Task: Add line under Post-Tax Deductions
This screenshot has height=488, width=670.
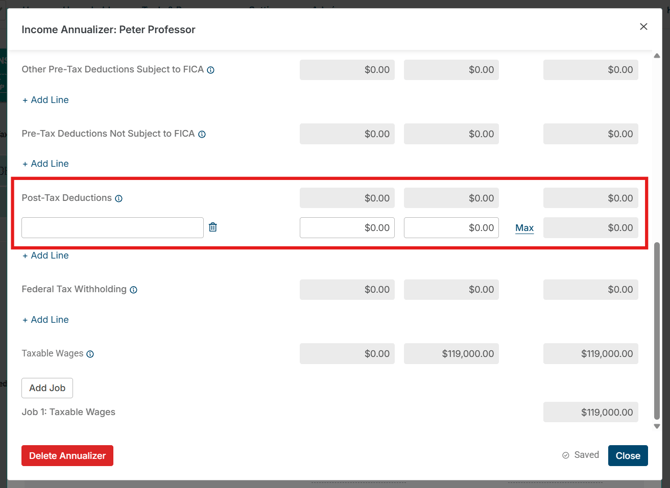Action: tap(46, 256)
